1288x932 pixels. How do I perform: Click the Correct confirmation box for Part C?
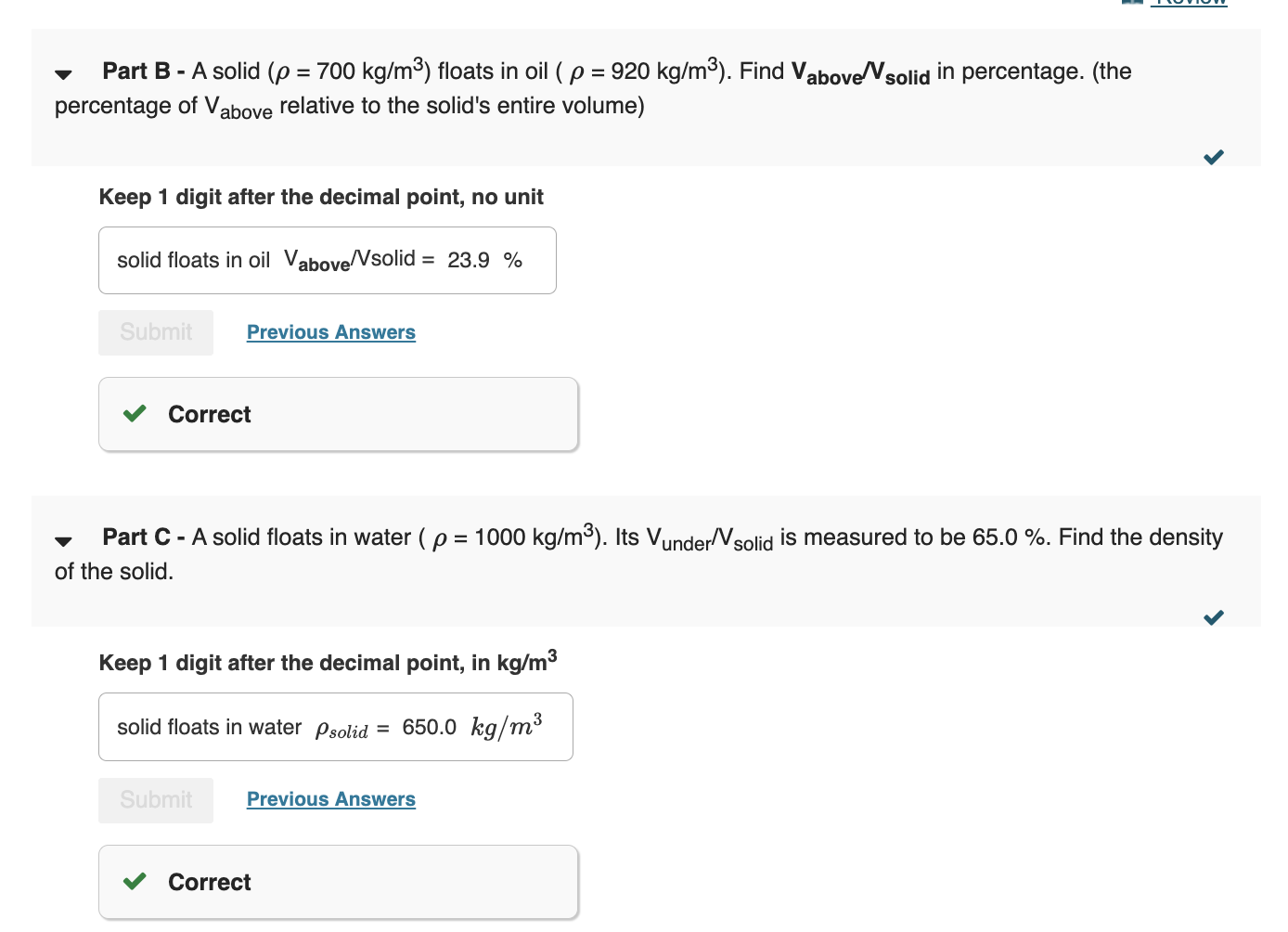click(338, 881)
